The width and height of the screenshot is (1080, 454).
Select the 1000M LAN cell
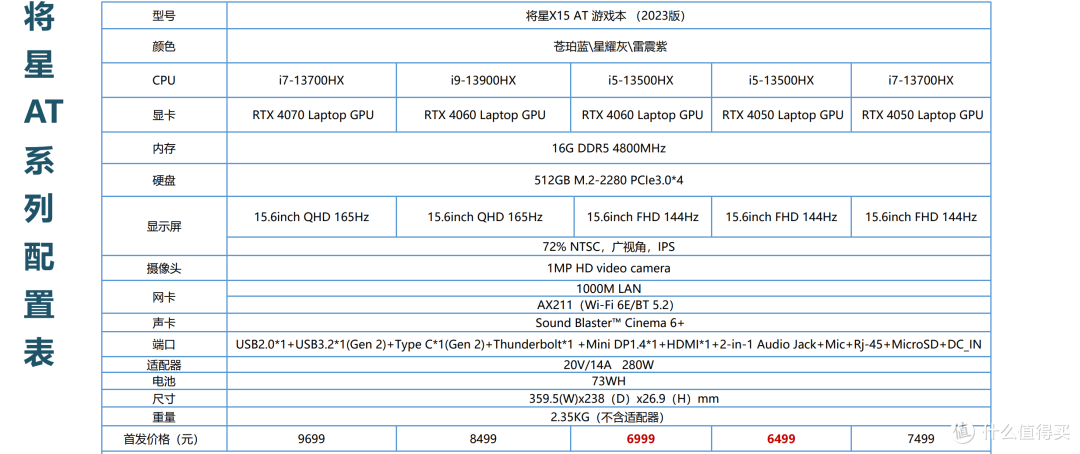click(609, 288)
